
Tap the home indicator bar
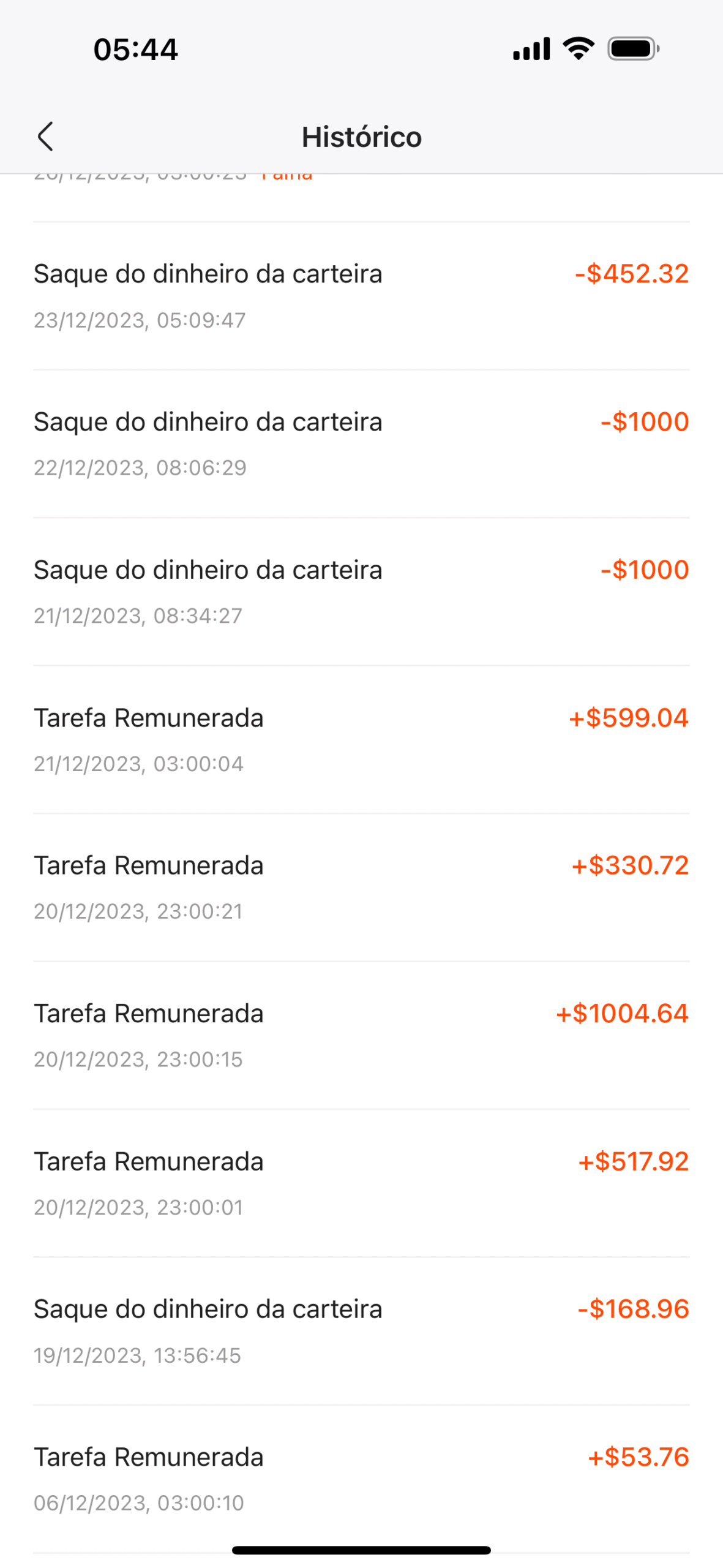(x=361, y=1550)
